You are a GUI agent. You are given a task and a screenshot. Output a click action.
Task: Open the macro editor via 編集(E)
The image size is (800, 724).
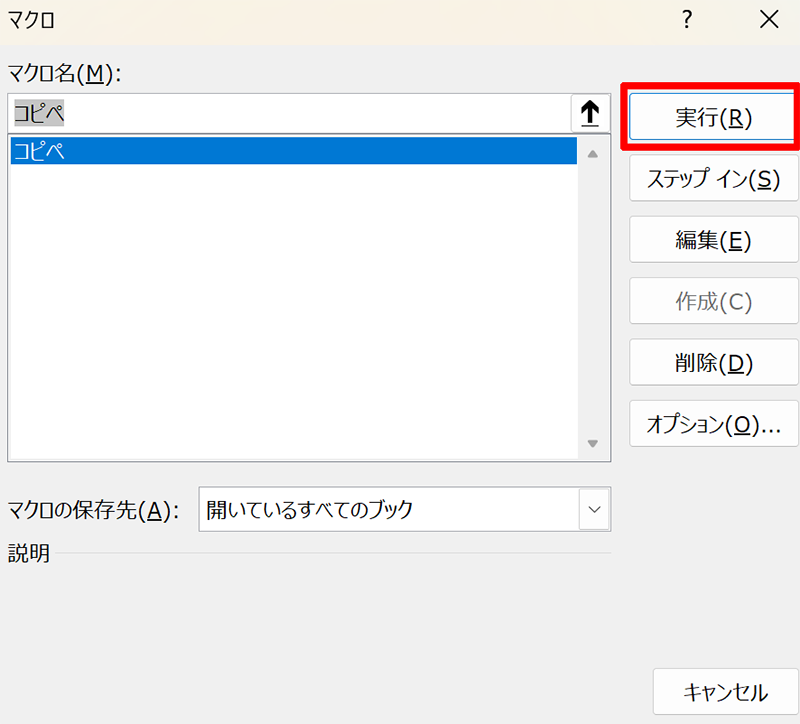[713, 240]
